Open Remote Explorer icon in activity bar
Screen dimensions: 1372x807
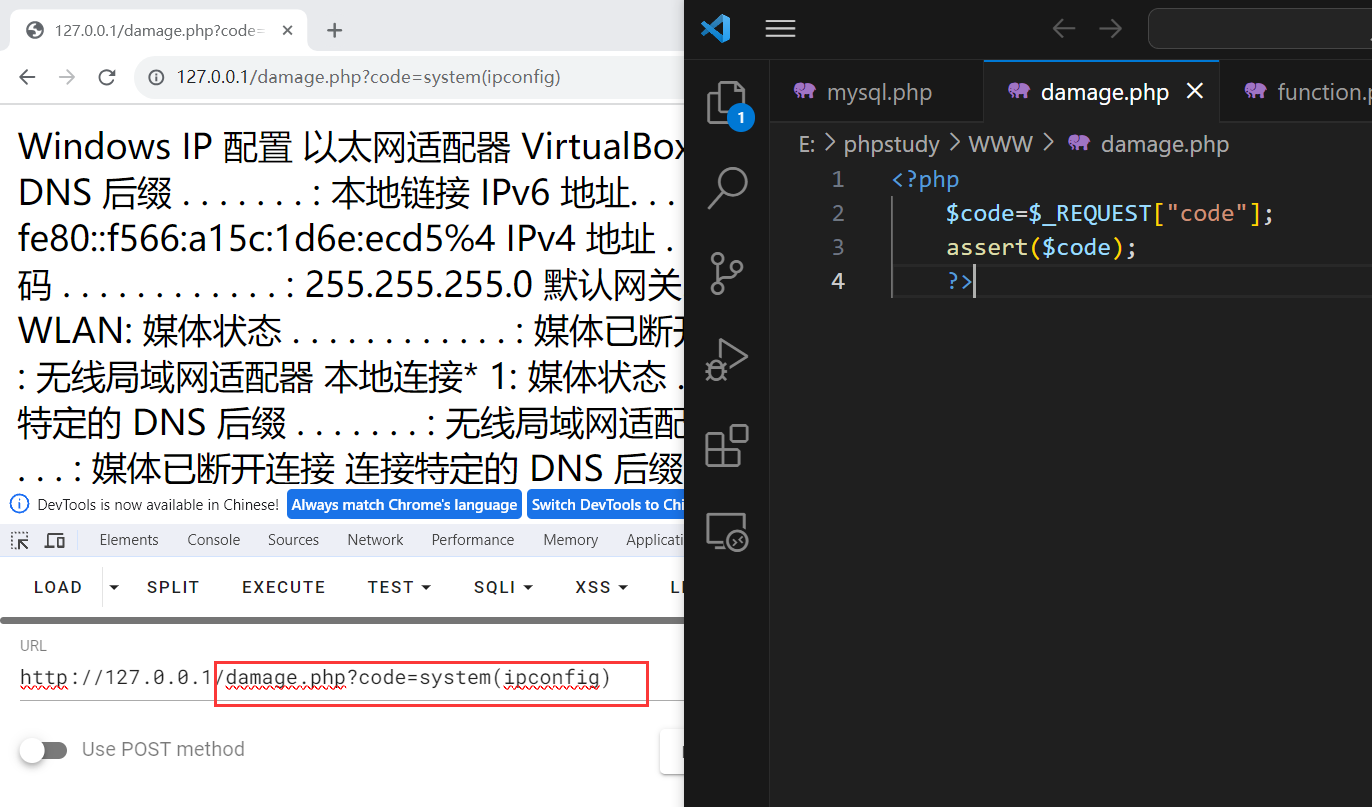pos(728,532)
